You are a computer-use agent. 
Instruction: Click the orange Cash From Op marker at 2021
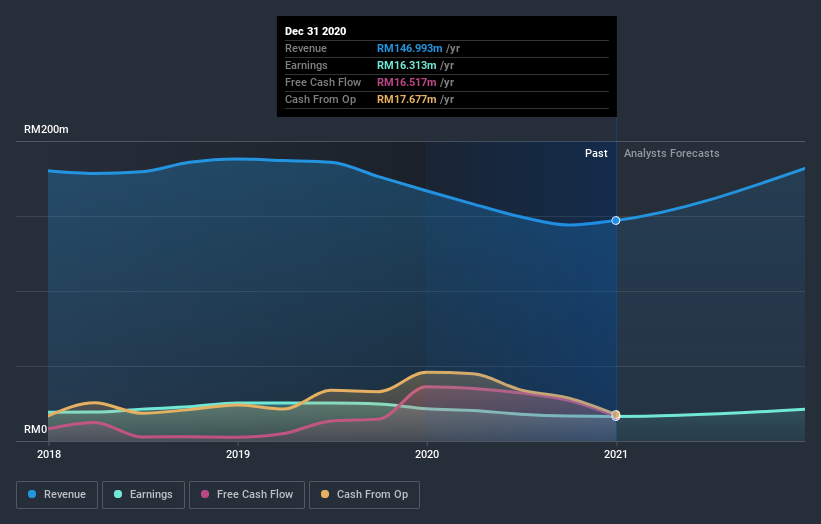[x=616, y=414]
